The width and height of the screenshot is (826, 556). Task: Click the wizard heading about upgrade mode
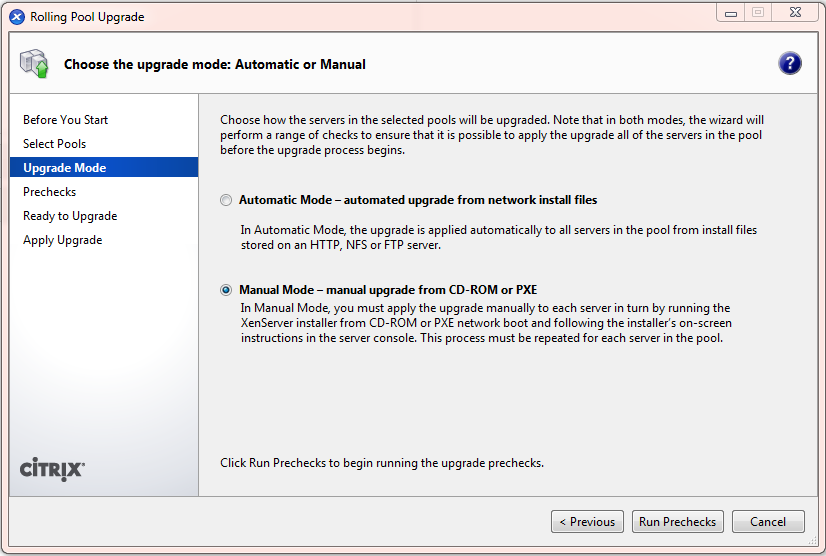[x=215, y=64]
